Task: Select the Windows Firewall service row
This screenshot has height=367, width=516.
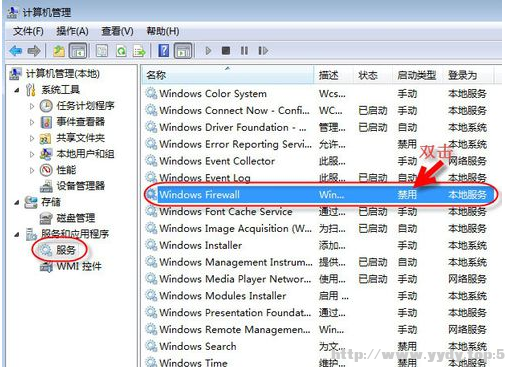Action: (x=319, y=194)
